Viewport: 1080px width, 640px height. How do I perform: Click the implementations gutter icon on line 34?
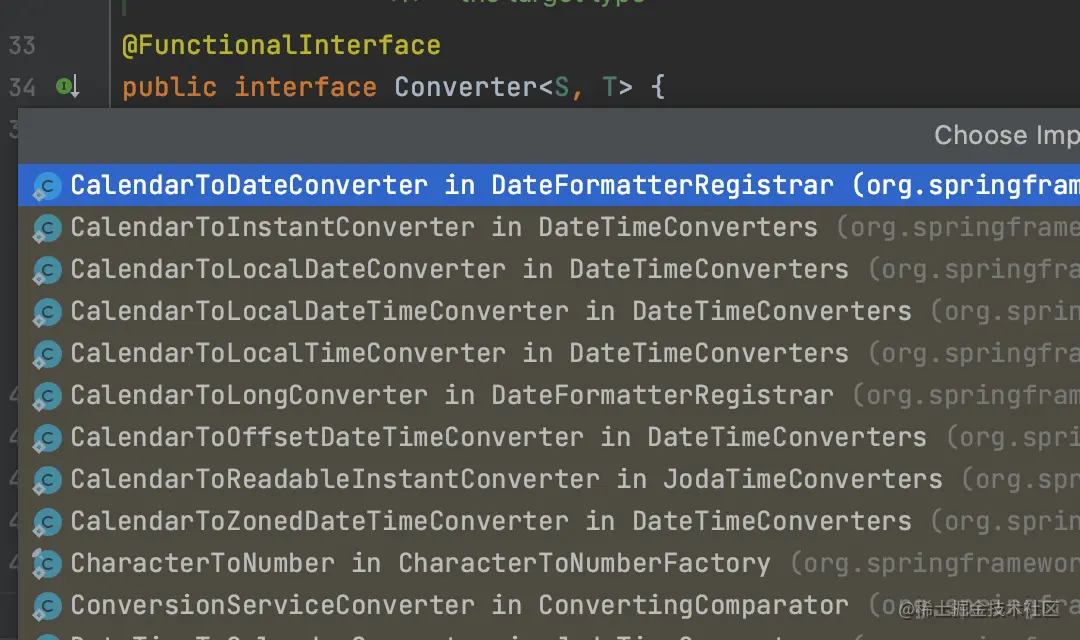click(68, 87)
